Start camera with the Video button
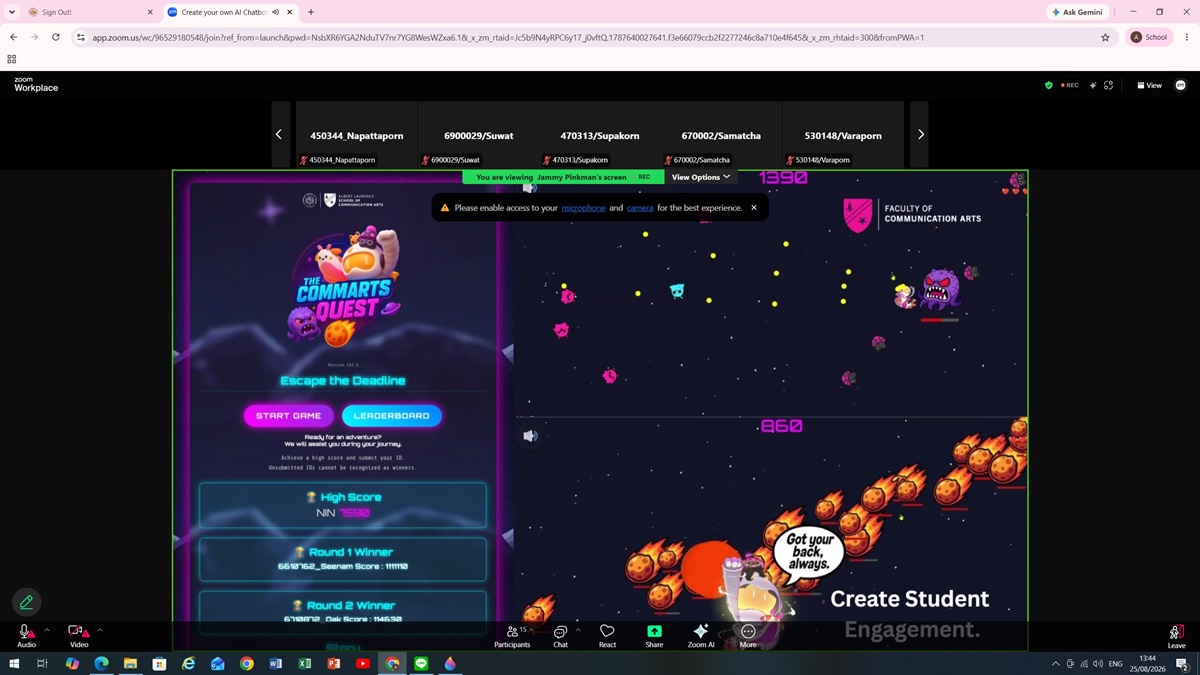This screenshot has width=1200, height=675. click(x=78, y=636)
